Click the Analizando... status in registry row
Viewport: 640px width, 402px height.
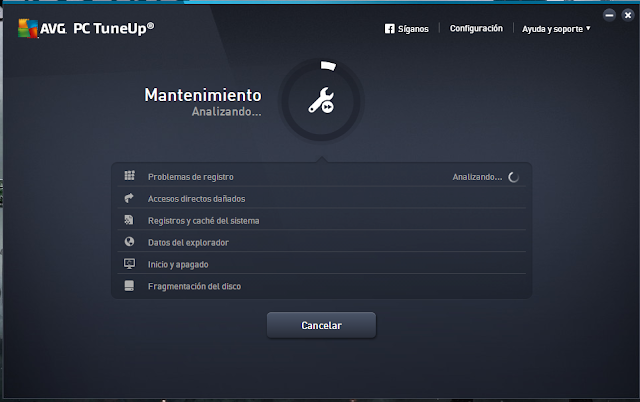477,177
